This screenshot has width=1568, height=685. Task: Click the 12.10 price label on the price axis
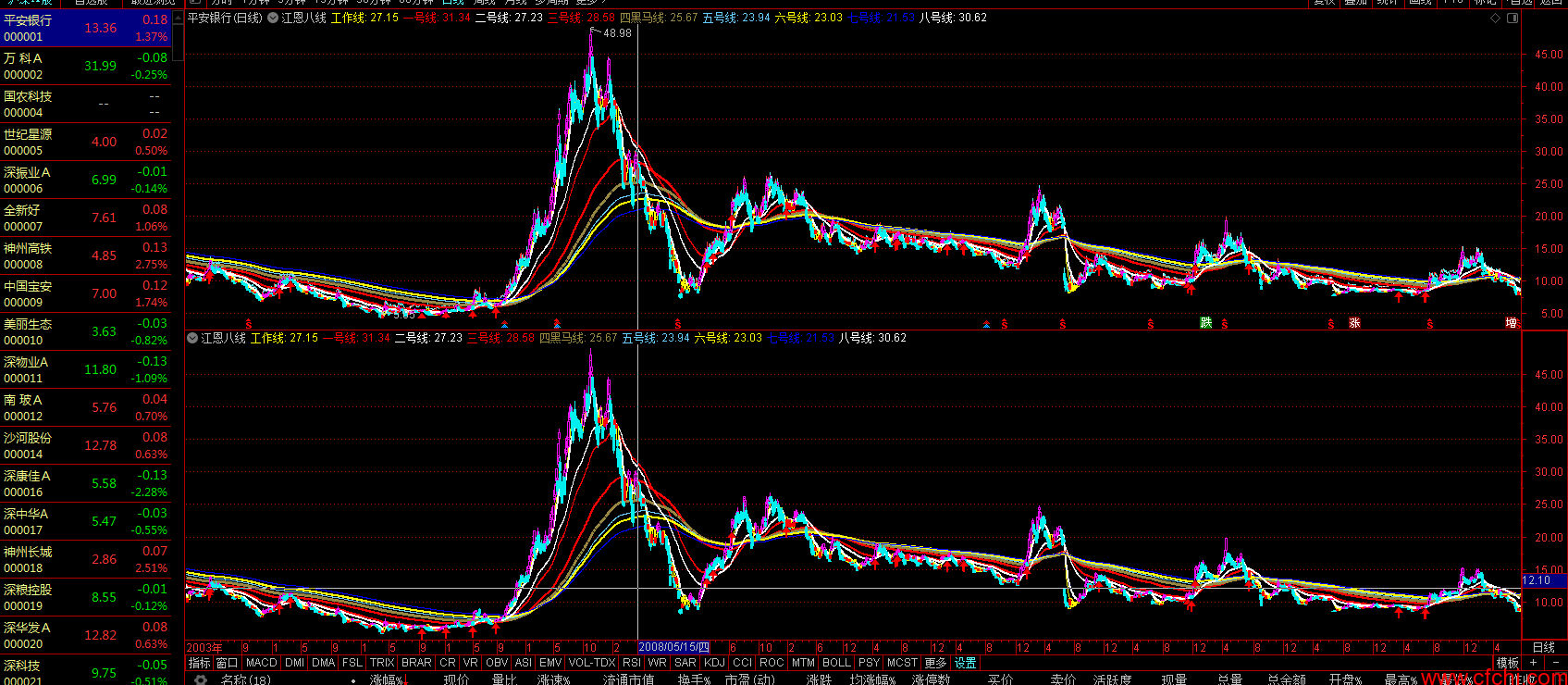[x=1543, y=580]
